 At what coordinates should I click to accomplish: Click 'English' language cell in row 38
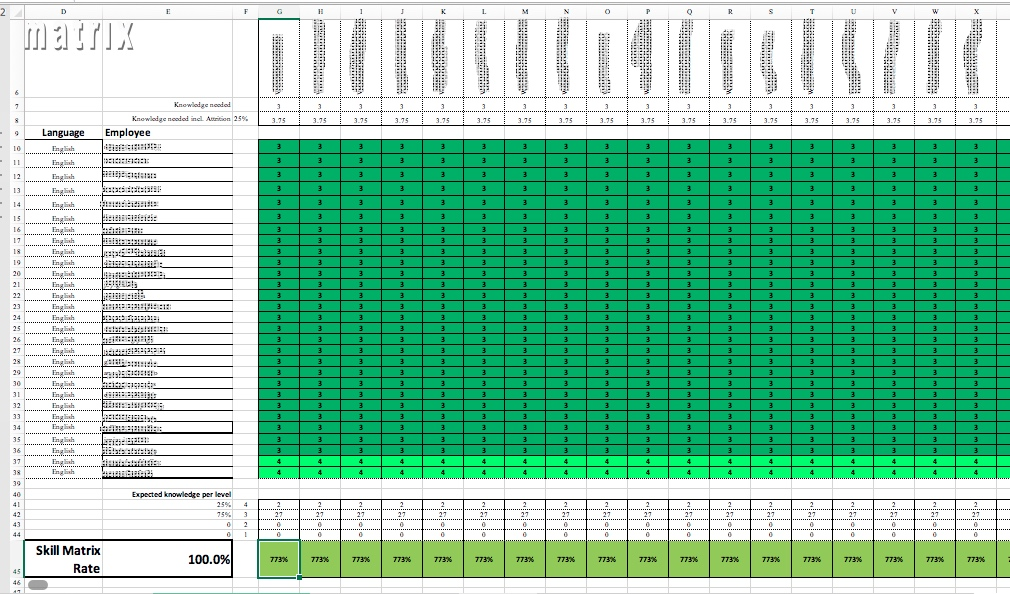(x=63, y=472)
